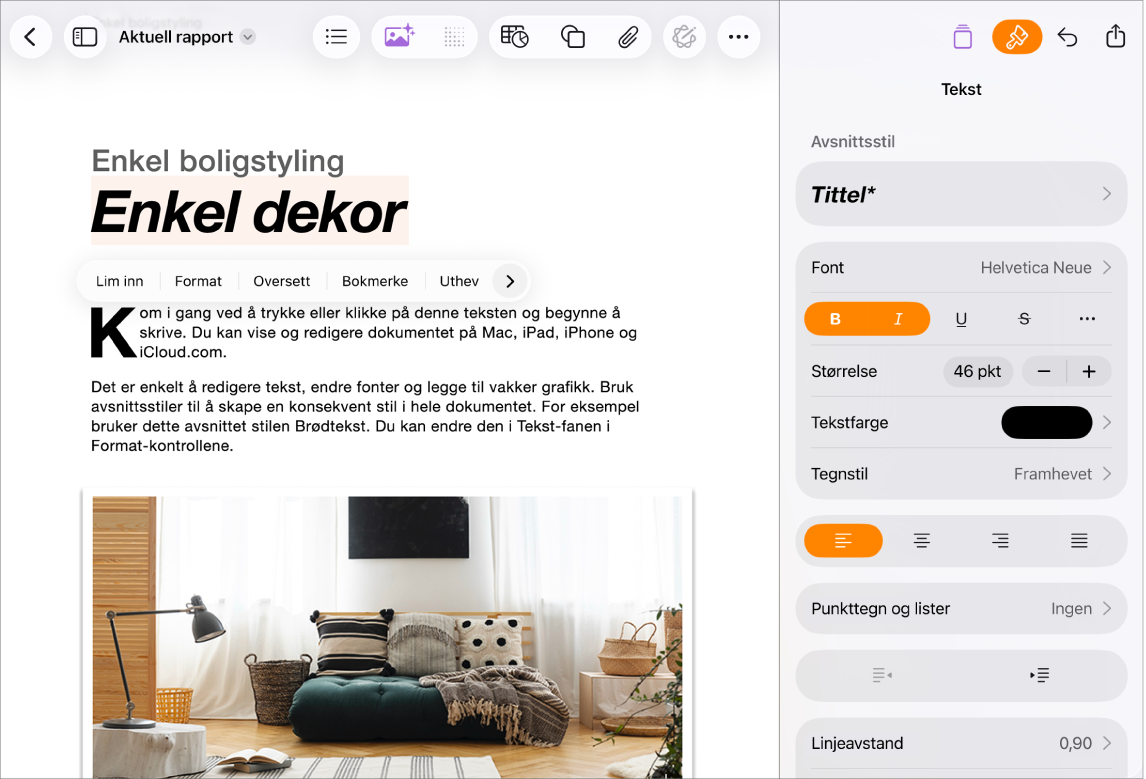The image size is (1146, 779).
Task: Justify text alignment
Action: pos(1079,541)
